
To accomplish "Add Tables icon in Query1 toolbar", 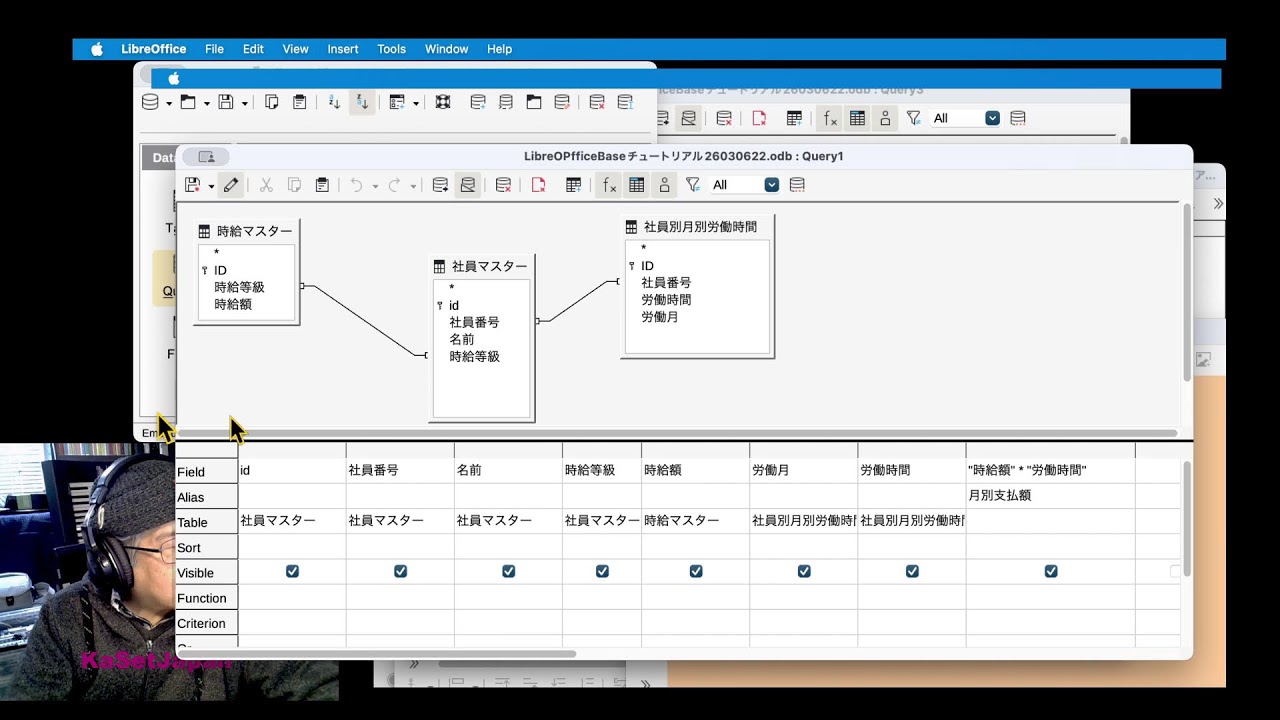I will click(x=574, y=185).
